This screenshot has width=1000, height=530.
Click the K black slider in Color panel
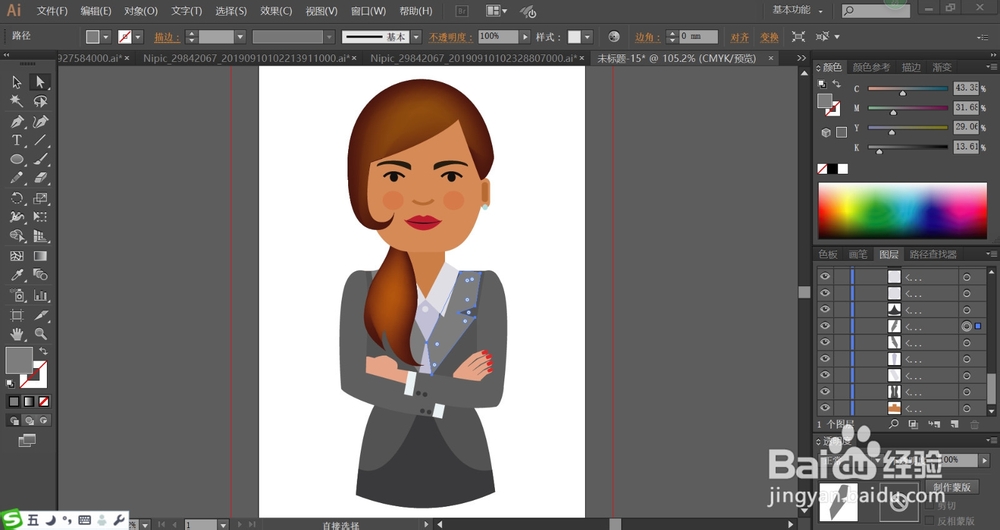(x=908, y=148)
